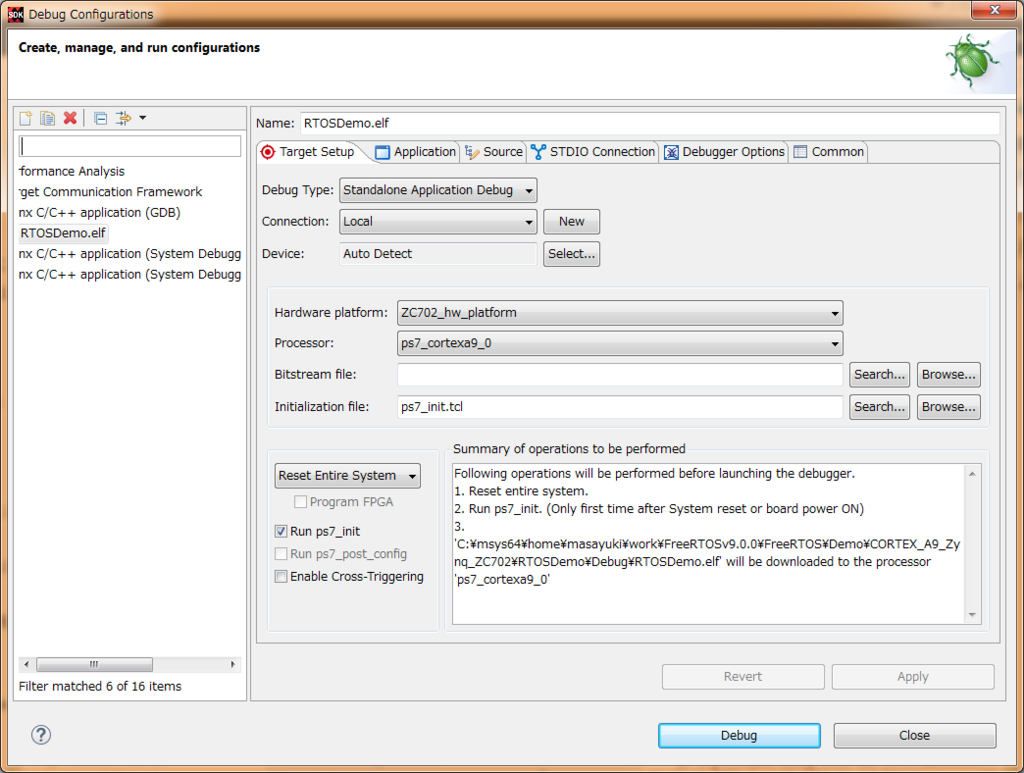
Task: Toggle the Run ps7_init checkbox
Action: coord(281,531)
